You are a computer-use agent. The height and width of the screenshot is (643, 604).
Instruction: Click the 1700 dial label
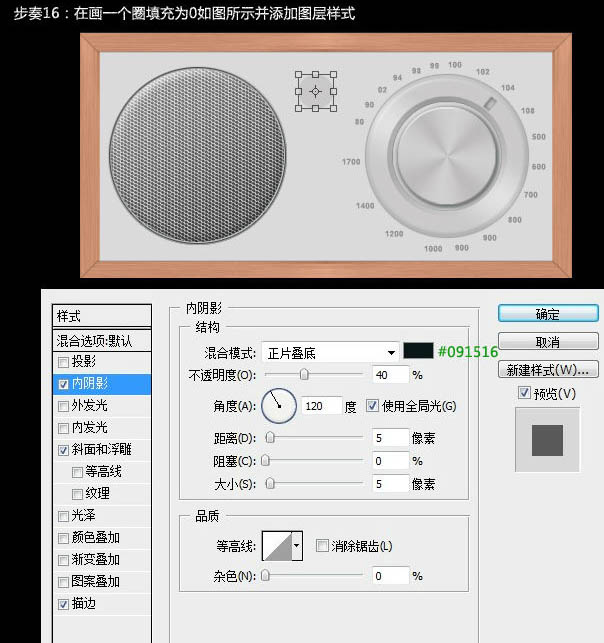[351, 162]
